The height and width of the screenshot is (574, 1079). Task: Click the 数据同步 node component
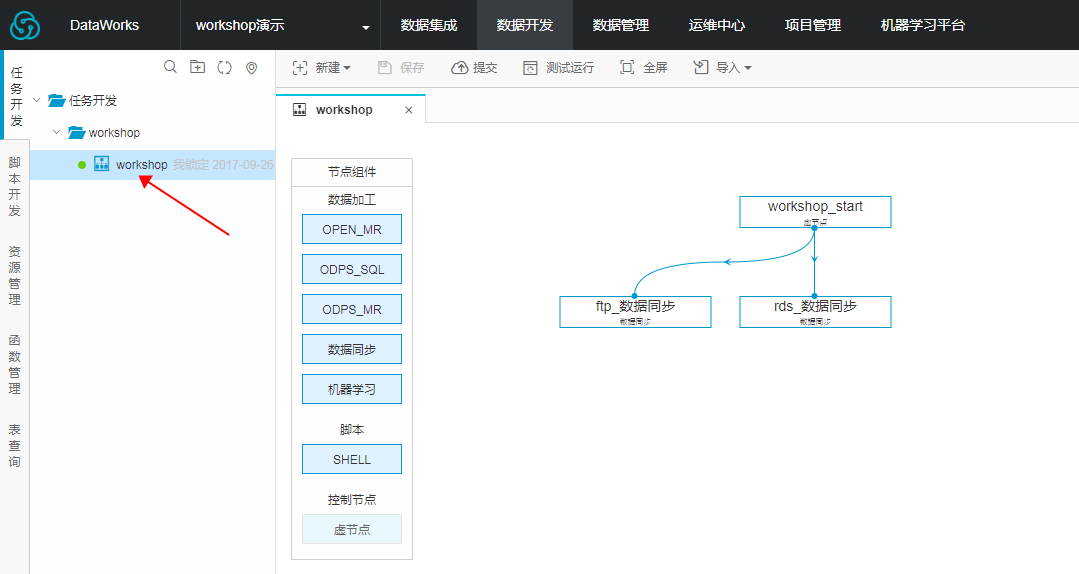click(x=352, y=349)
